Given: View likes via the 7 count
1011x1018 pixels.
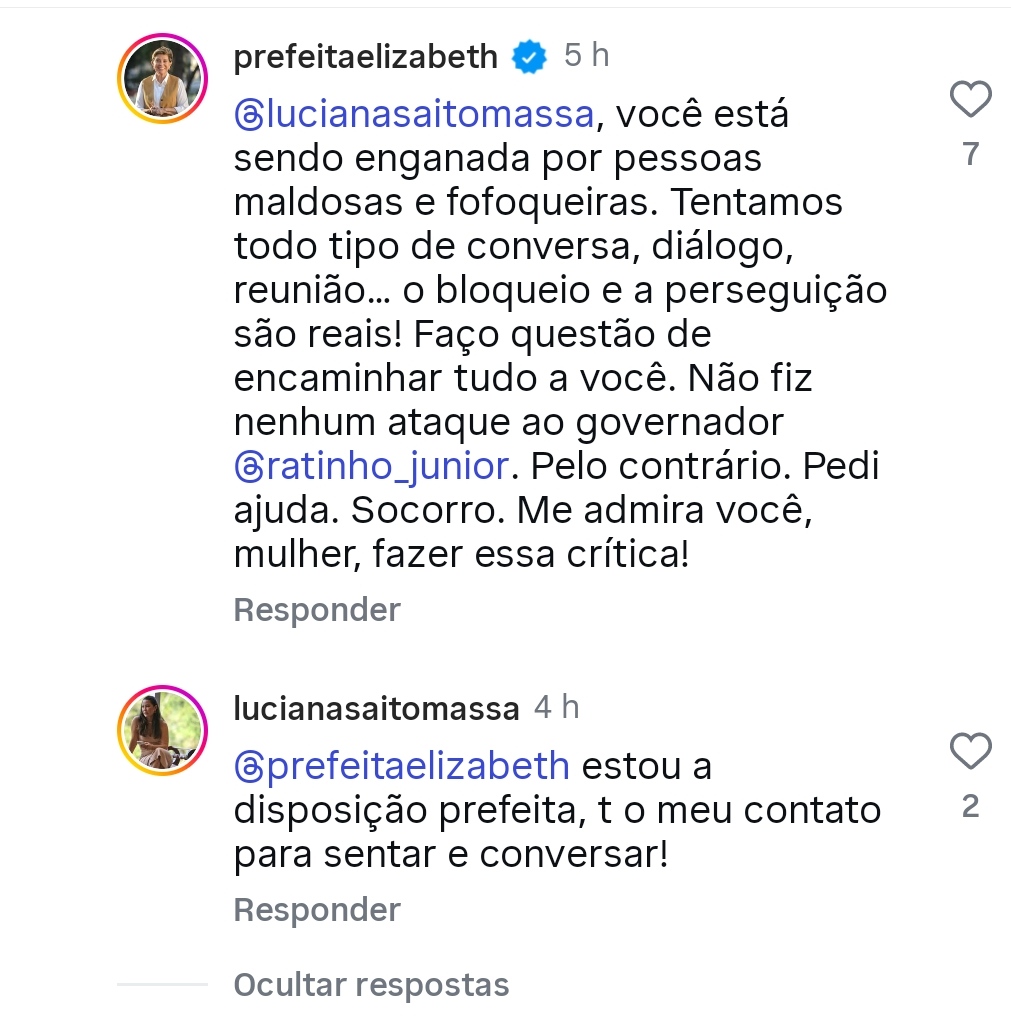Looking at the screenshot, I should pyautogui.click(x=969, y=155).
